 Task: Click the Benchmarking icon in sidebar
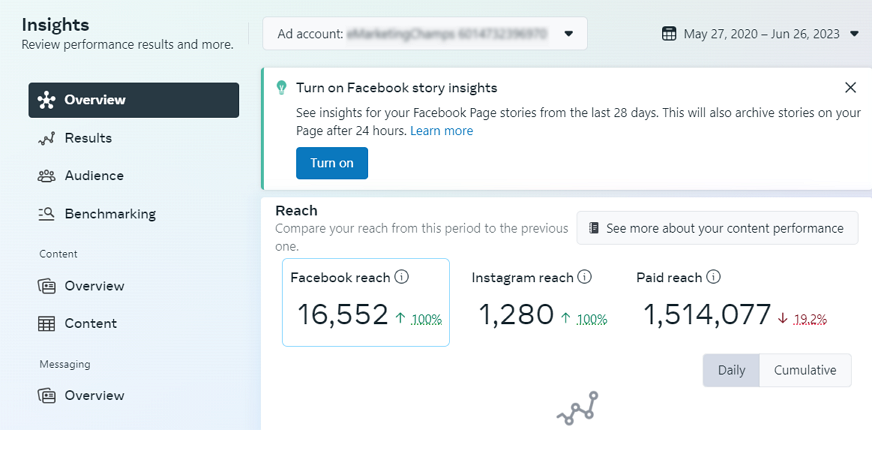click(46, 214)
